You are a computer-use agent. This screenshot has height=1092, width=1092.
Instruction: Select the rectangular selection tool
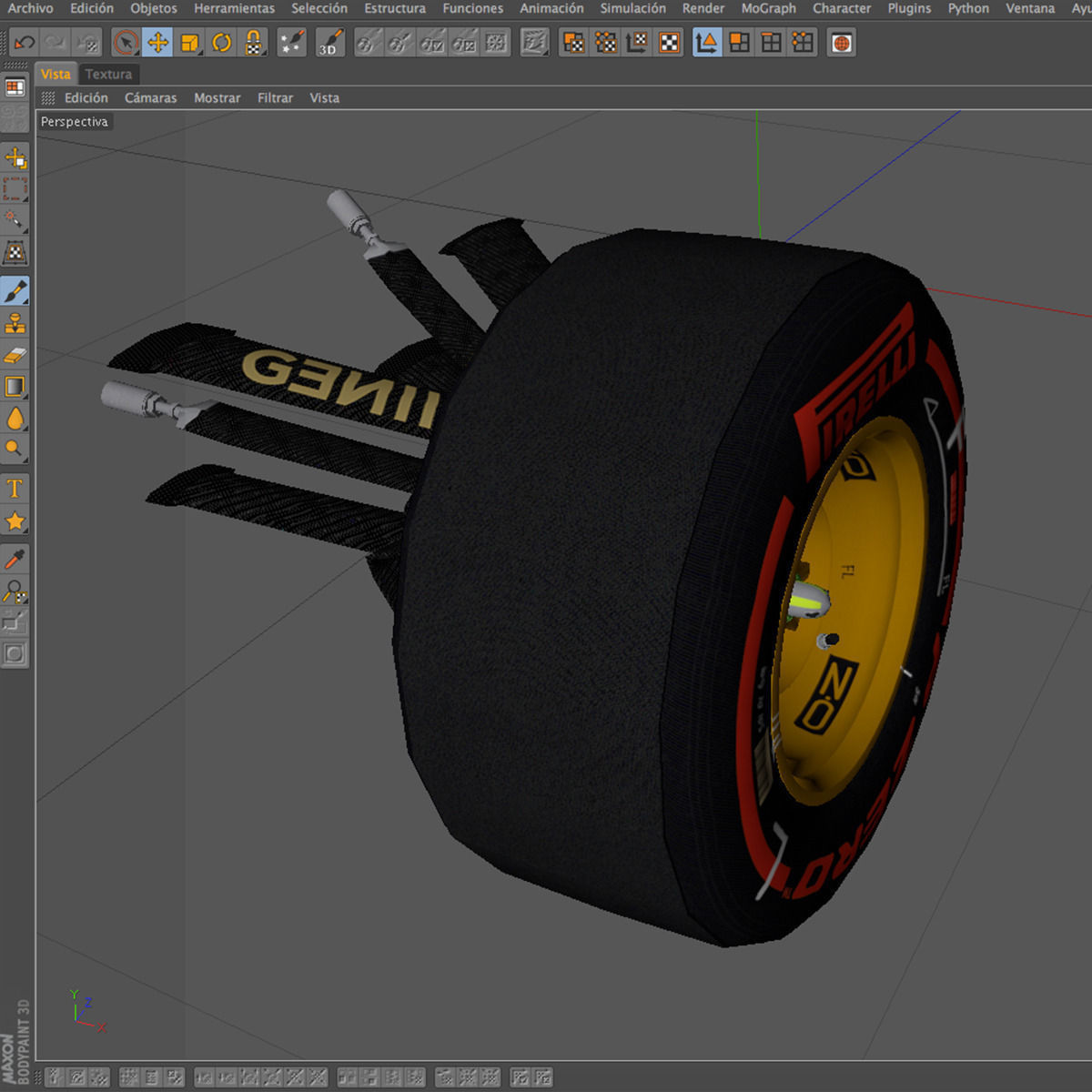pyautogui.click(x=15, y=189)
